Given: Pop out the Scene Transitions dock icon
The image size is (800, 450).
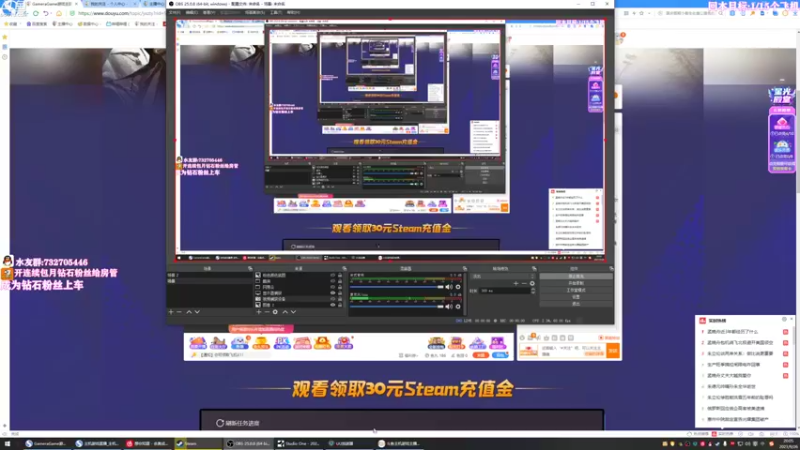Looking at the screenshot, I should (534, 268).
